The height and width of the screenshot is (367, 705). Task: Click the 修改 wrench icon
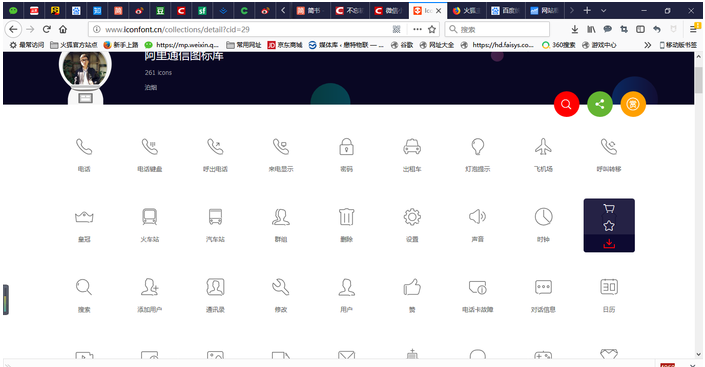point(281,287)
